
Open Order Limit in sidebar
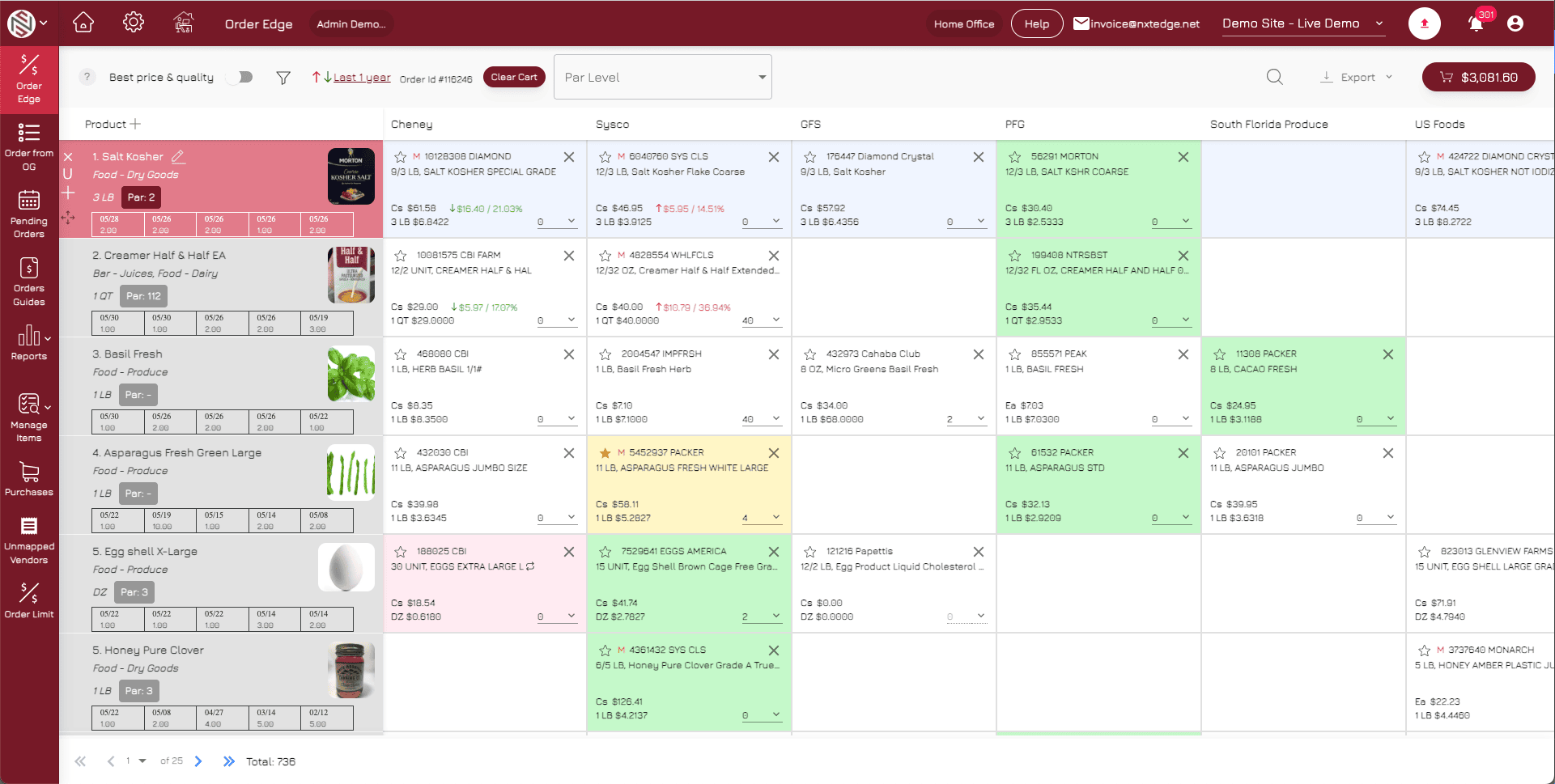pos(29,600)
